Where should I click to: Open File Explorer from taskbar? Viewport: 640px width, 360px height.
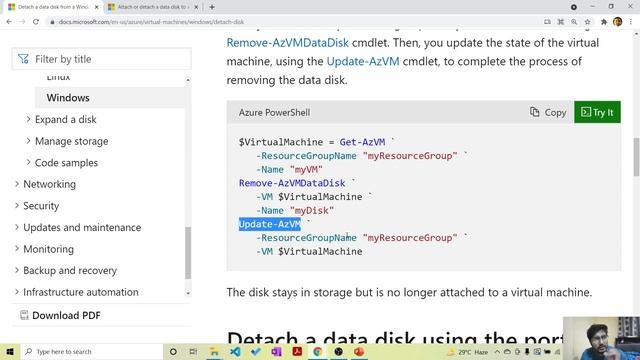[214, 352]
